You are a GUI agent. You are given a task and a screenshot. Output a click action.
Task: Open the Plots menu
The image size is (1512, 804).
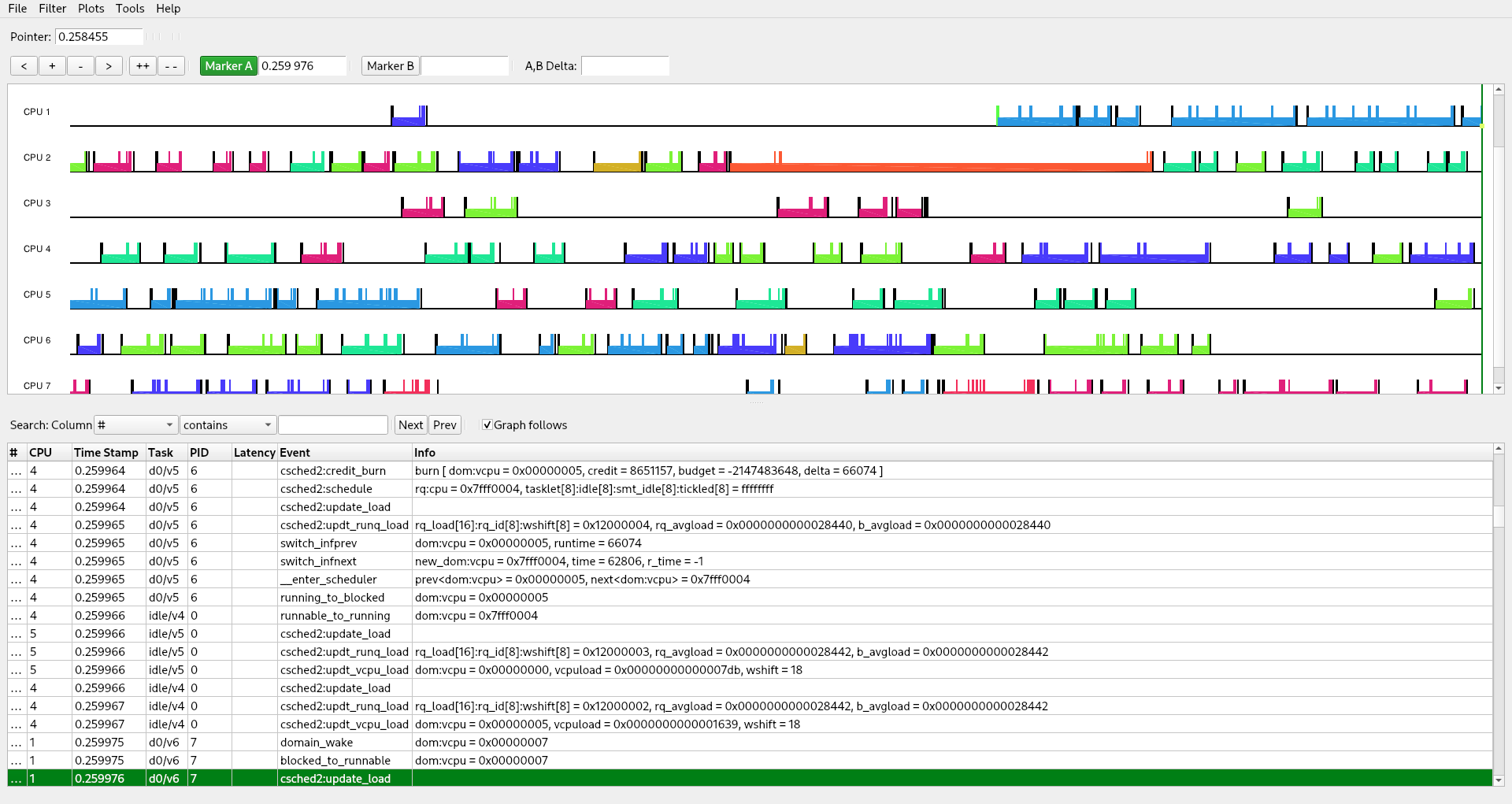pyautogui.click(x=91, y=9)
